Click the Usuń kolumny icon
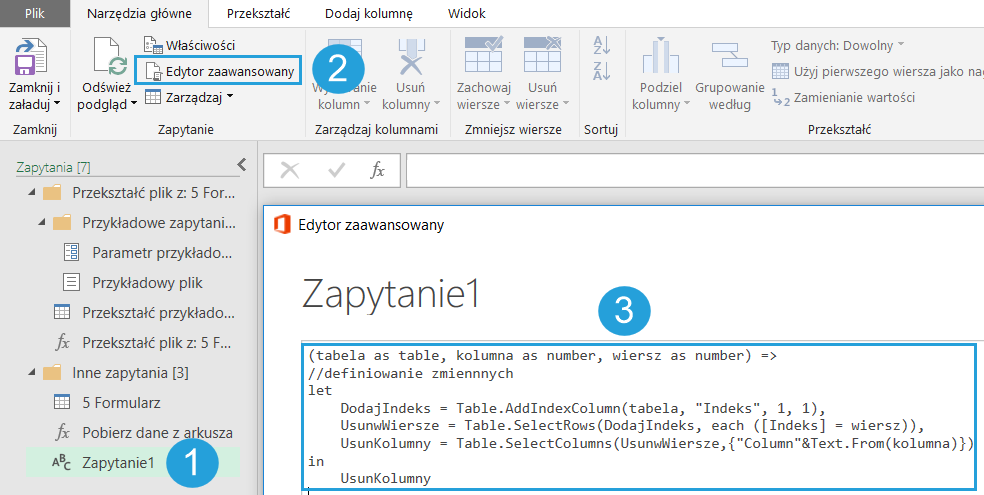The image size is (984, 495). (x=411, y=58)
